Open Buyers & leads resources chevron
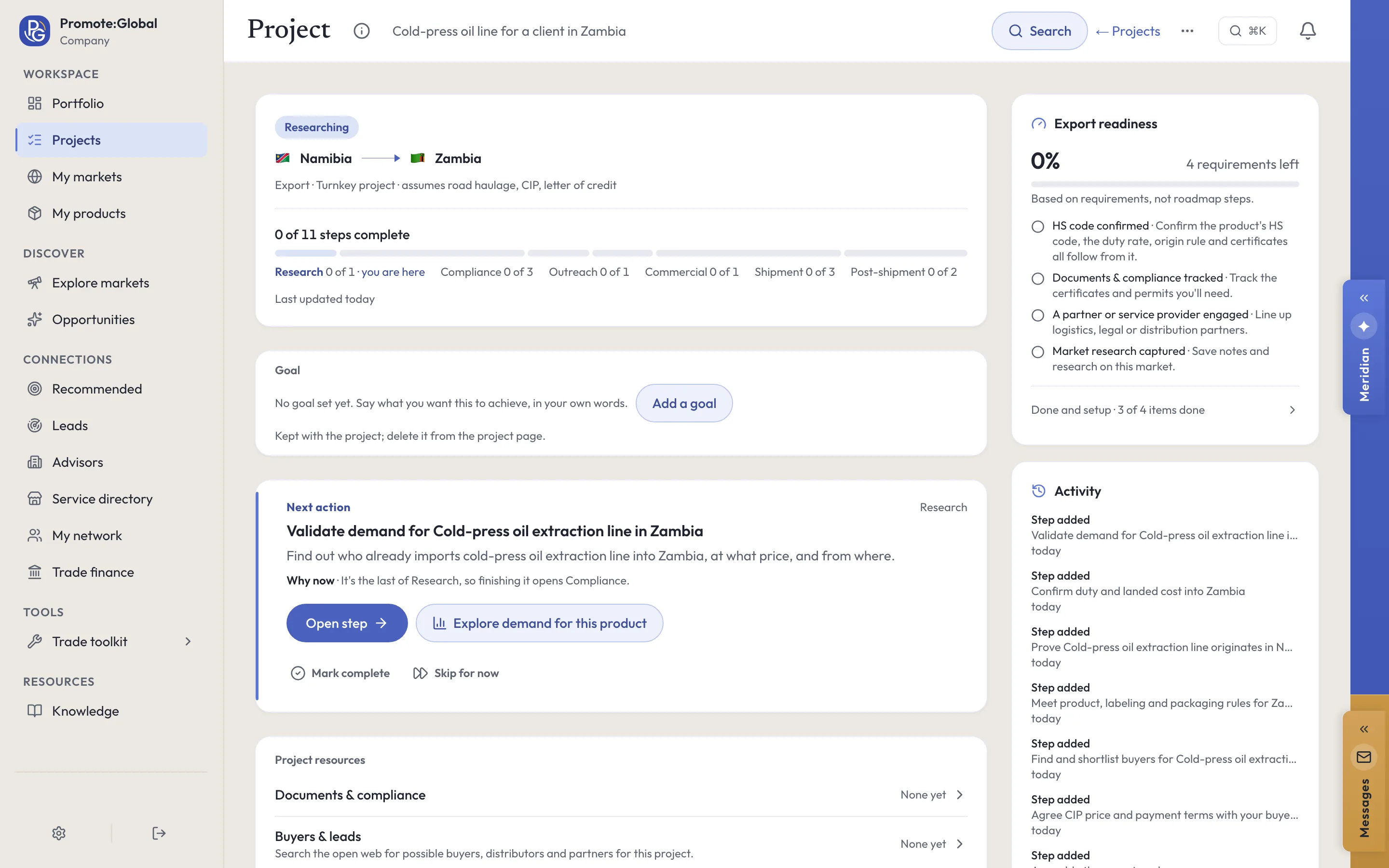 [960, 844]
